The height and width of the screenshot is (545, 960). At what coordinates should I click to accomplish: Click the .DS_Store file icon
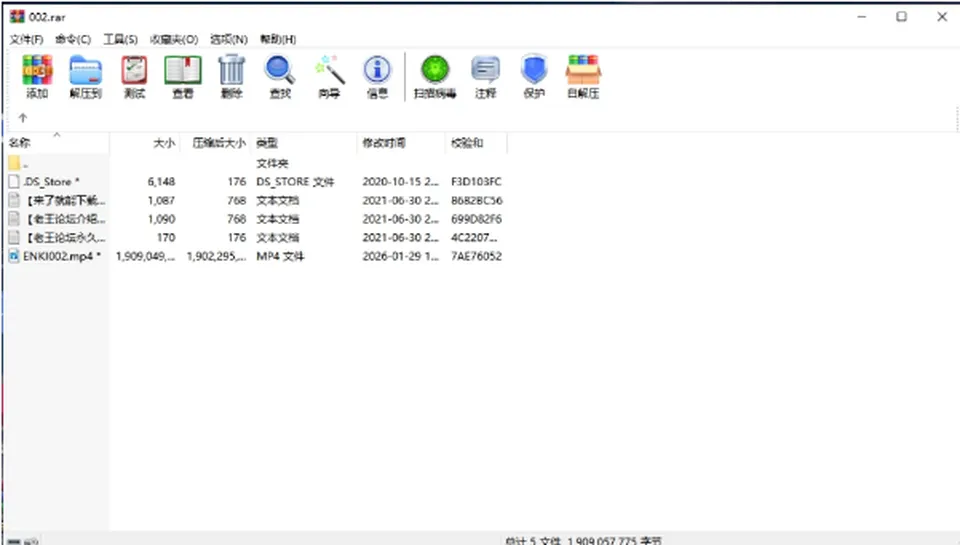[14, 182]
